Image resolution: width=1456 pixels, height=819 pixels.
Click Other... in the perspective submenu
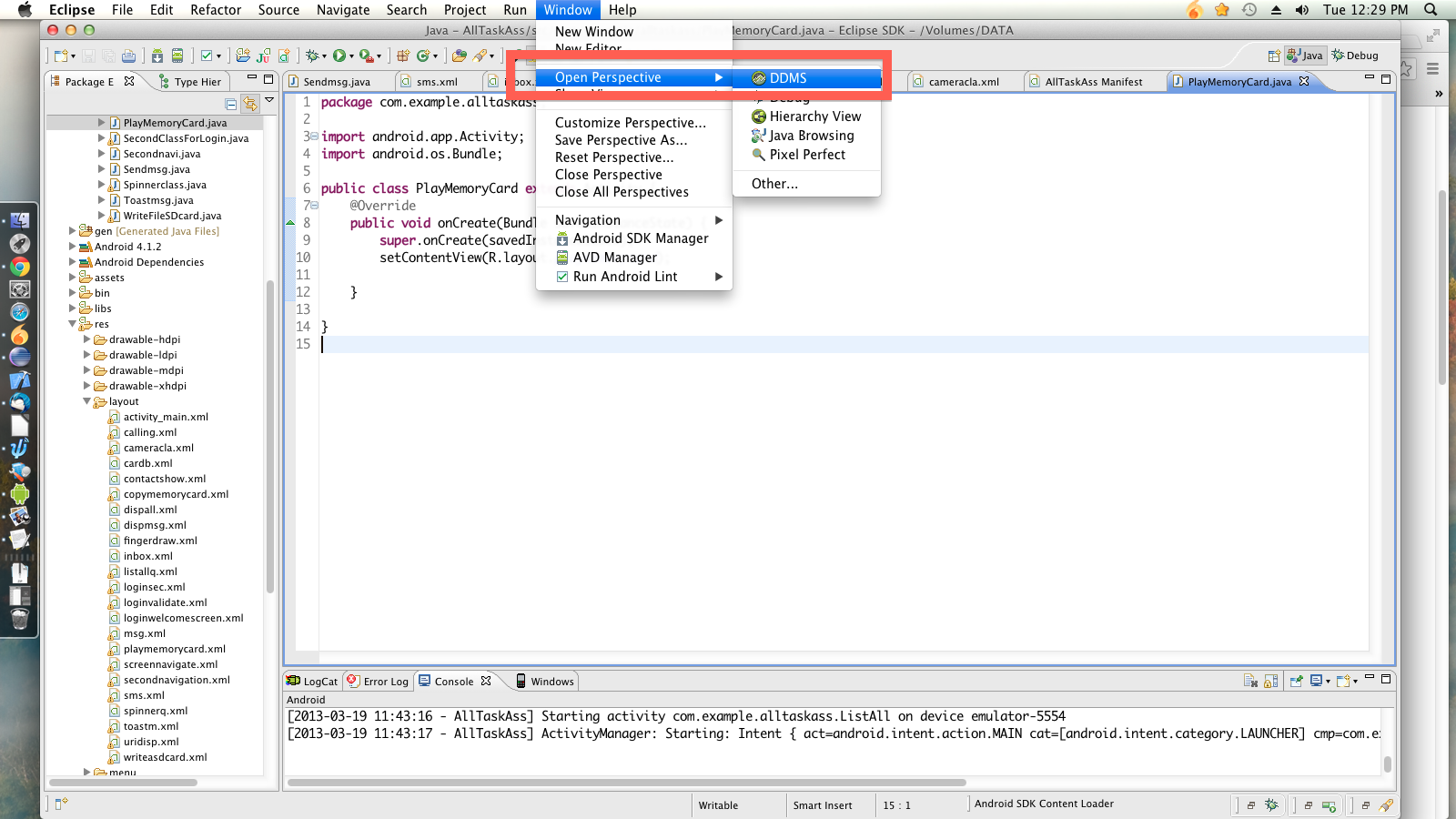tap(807, 184)
